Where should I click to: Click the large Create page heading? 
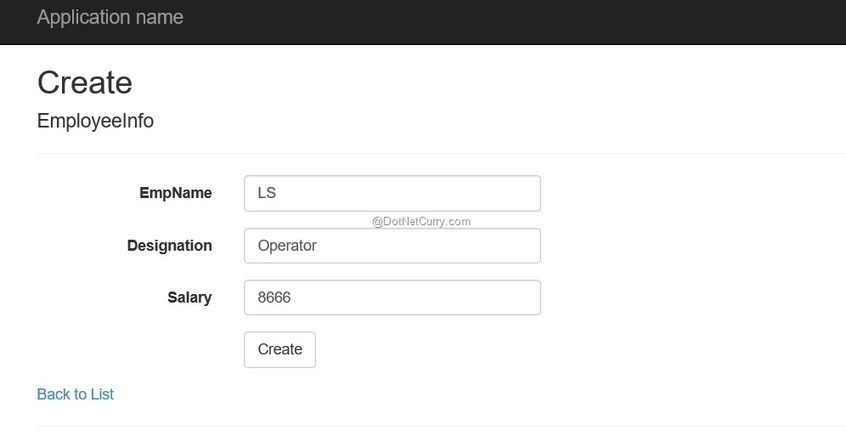click(x=85, y=82)
